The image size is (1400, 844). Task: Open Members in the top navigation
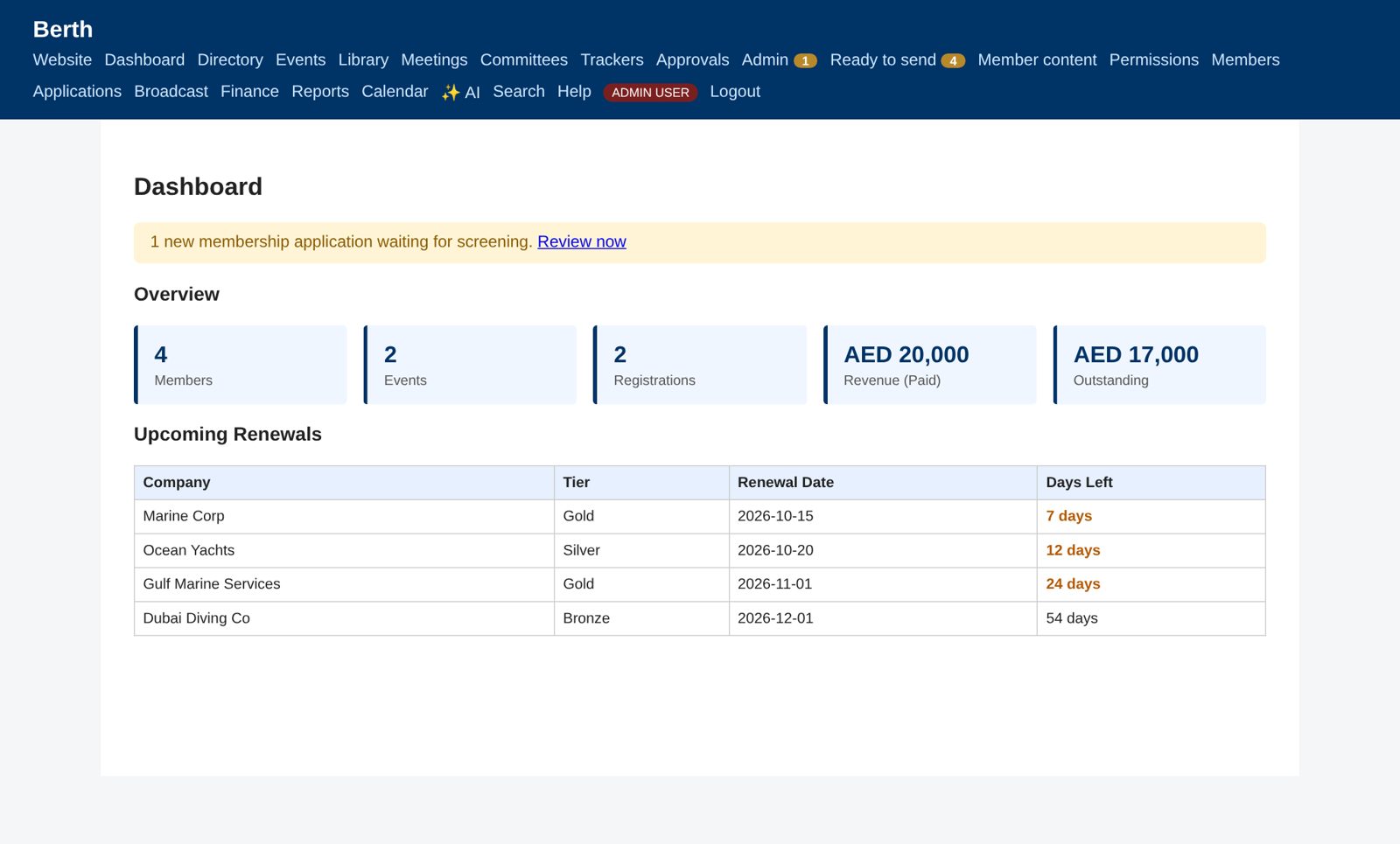coord(1245,59)
